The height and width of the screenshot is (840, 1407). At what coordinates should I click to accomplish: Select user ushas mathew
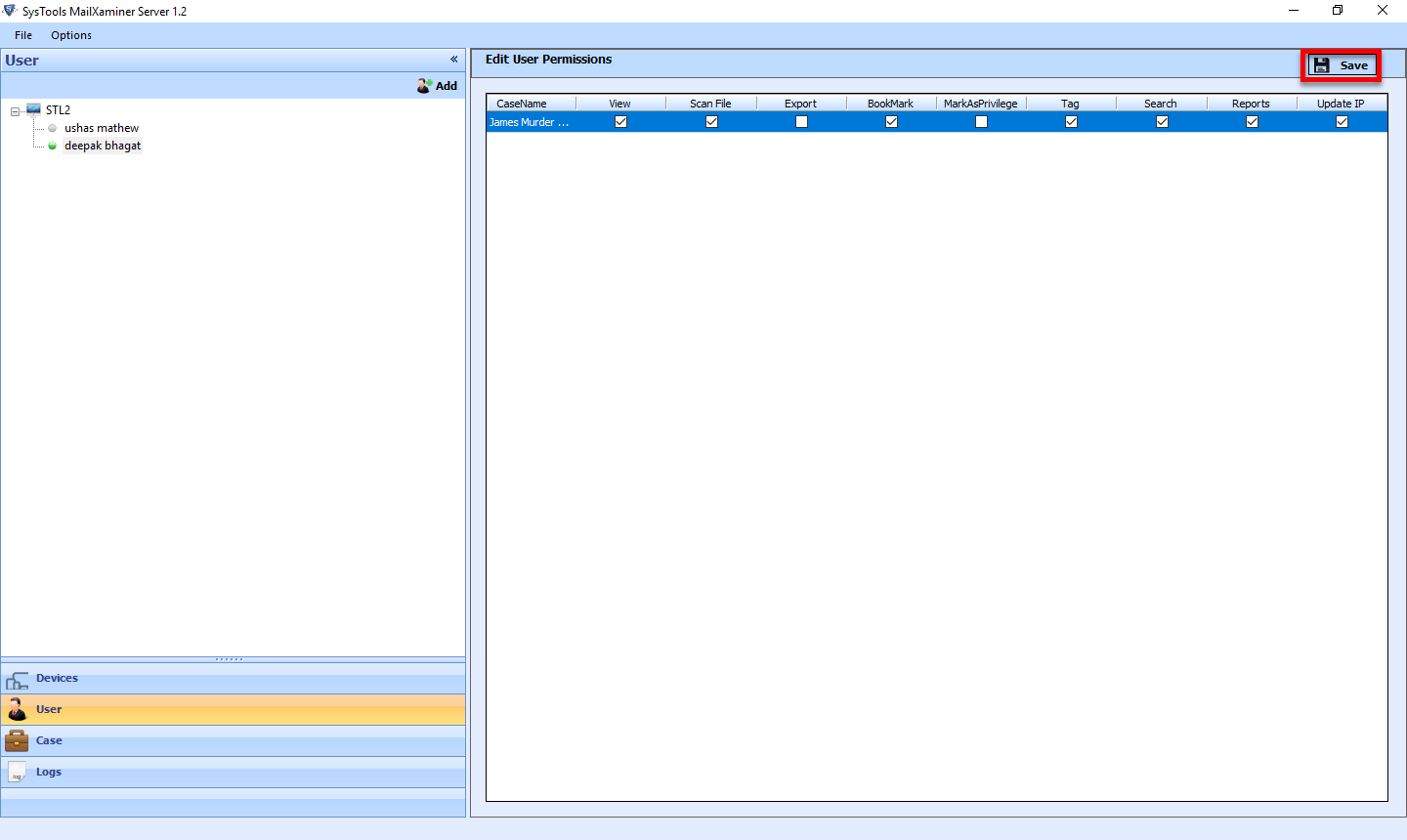coord(102,128)
